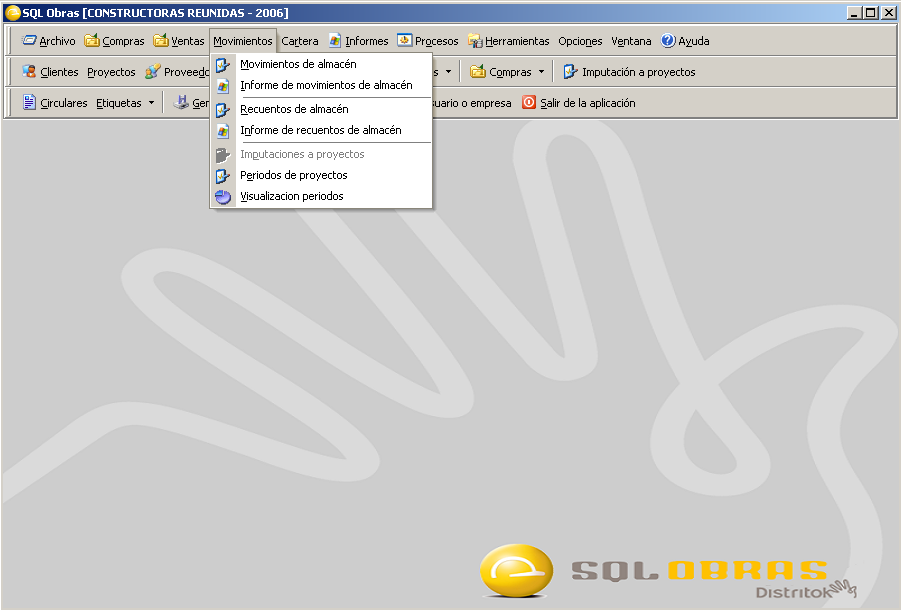
Task: Open the Ventana menu
Action: pyautogui.click(x=631, y=41)
